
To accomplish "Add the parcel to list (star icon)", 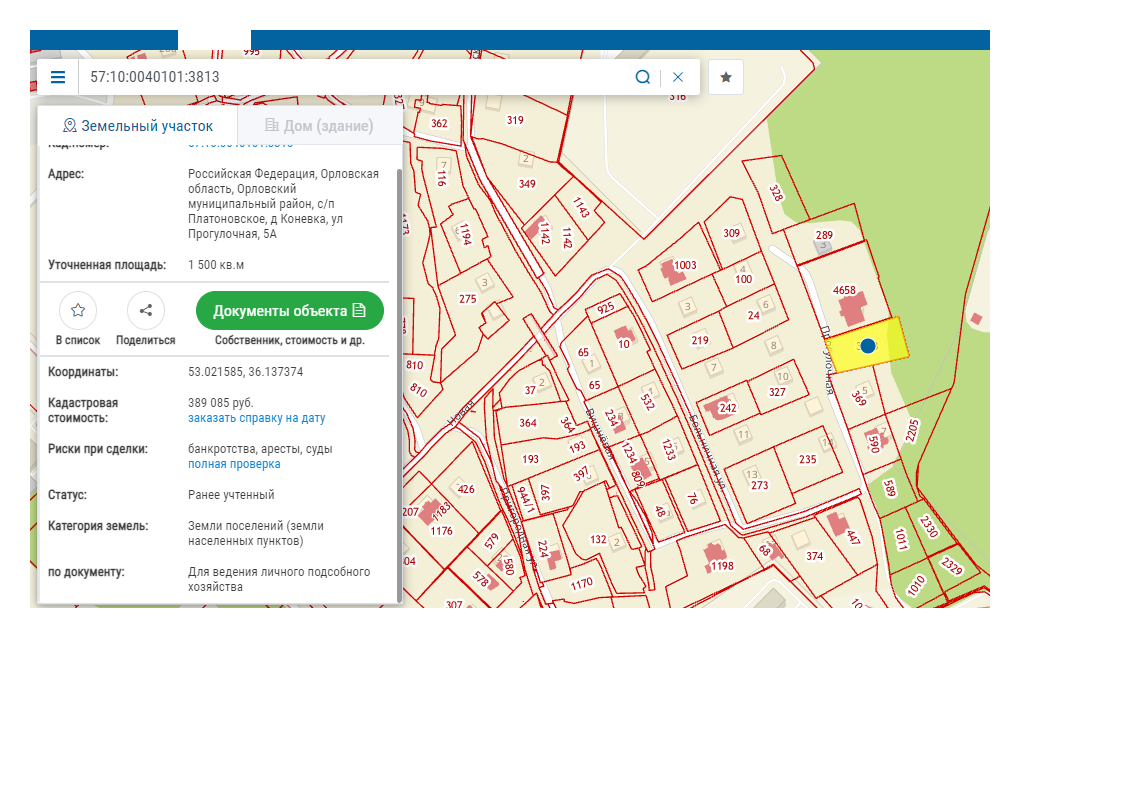I will tap(78, 311).
